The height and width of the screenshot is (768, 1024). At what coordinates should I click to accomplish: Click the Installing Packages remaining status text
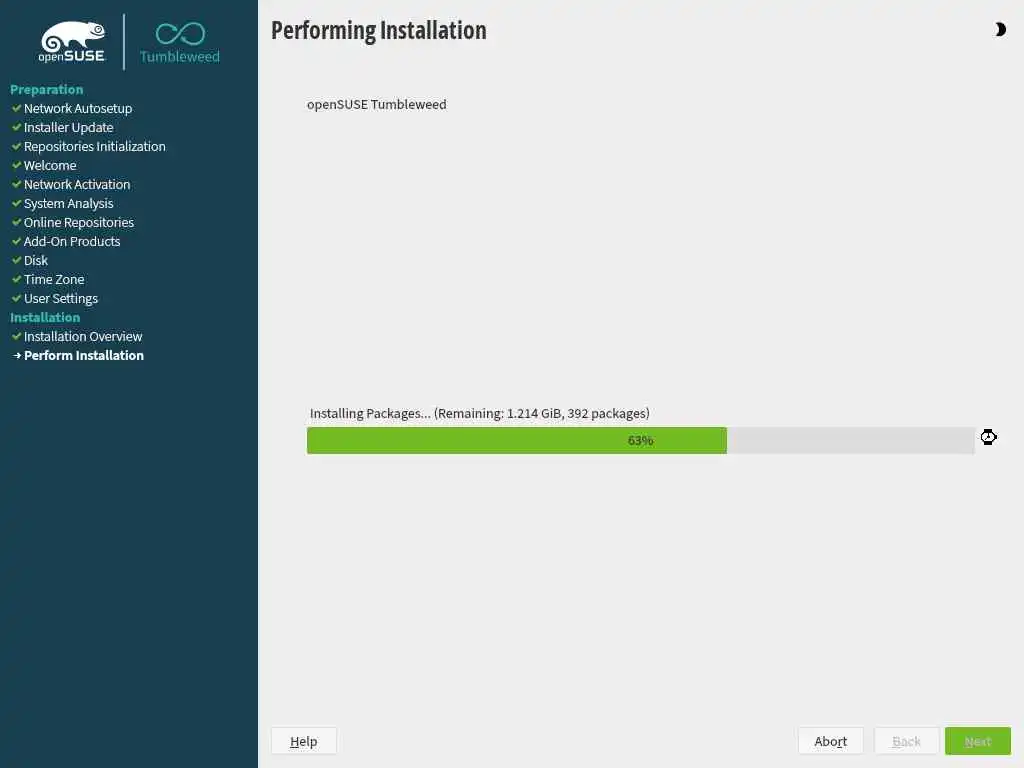479,413
